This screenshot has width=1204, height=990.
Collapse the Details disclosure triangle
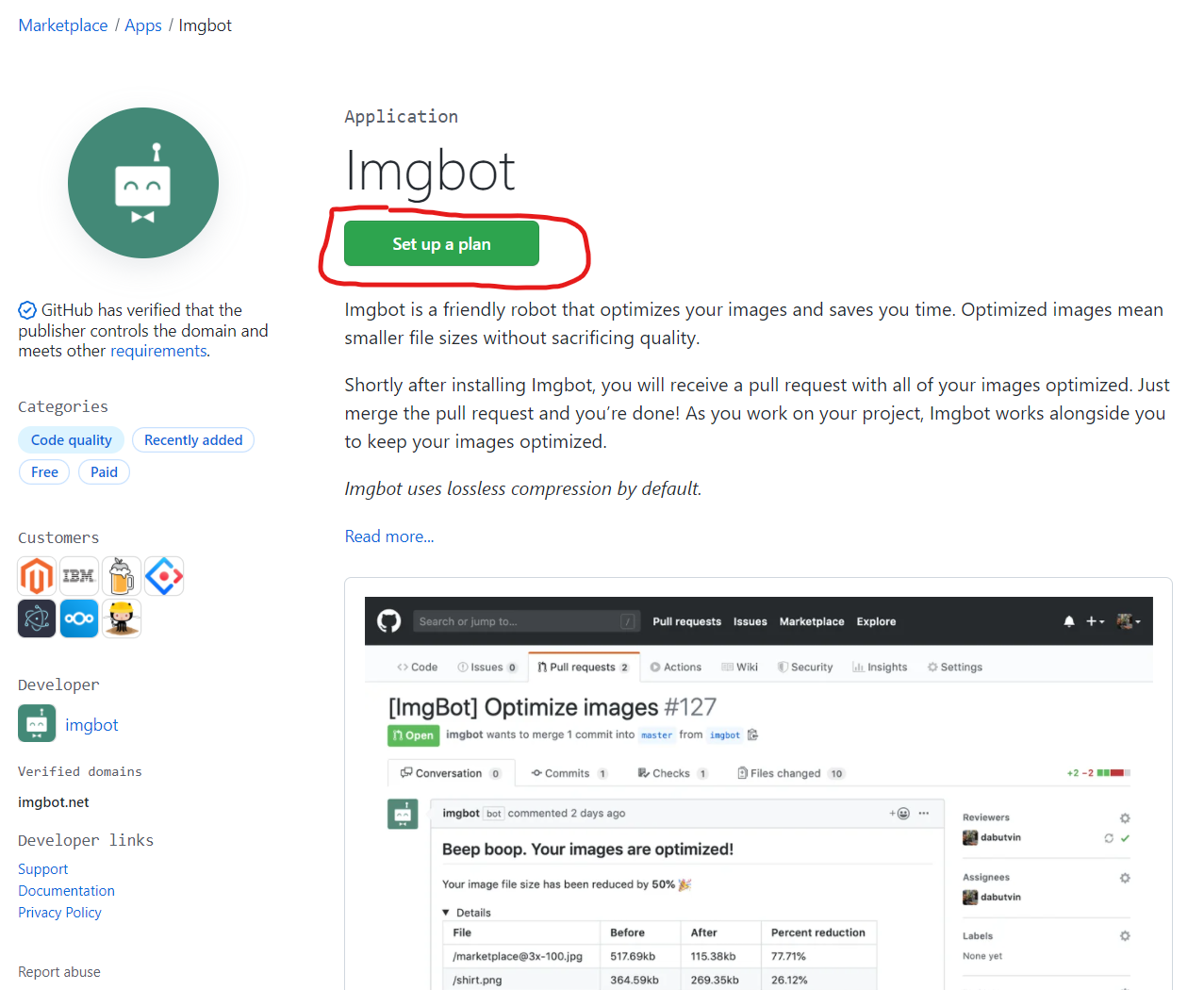pos(446,913)
